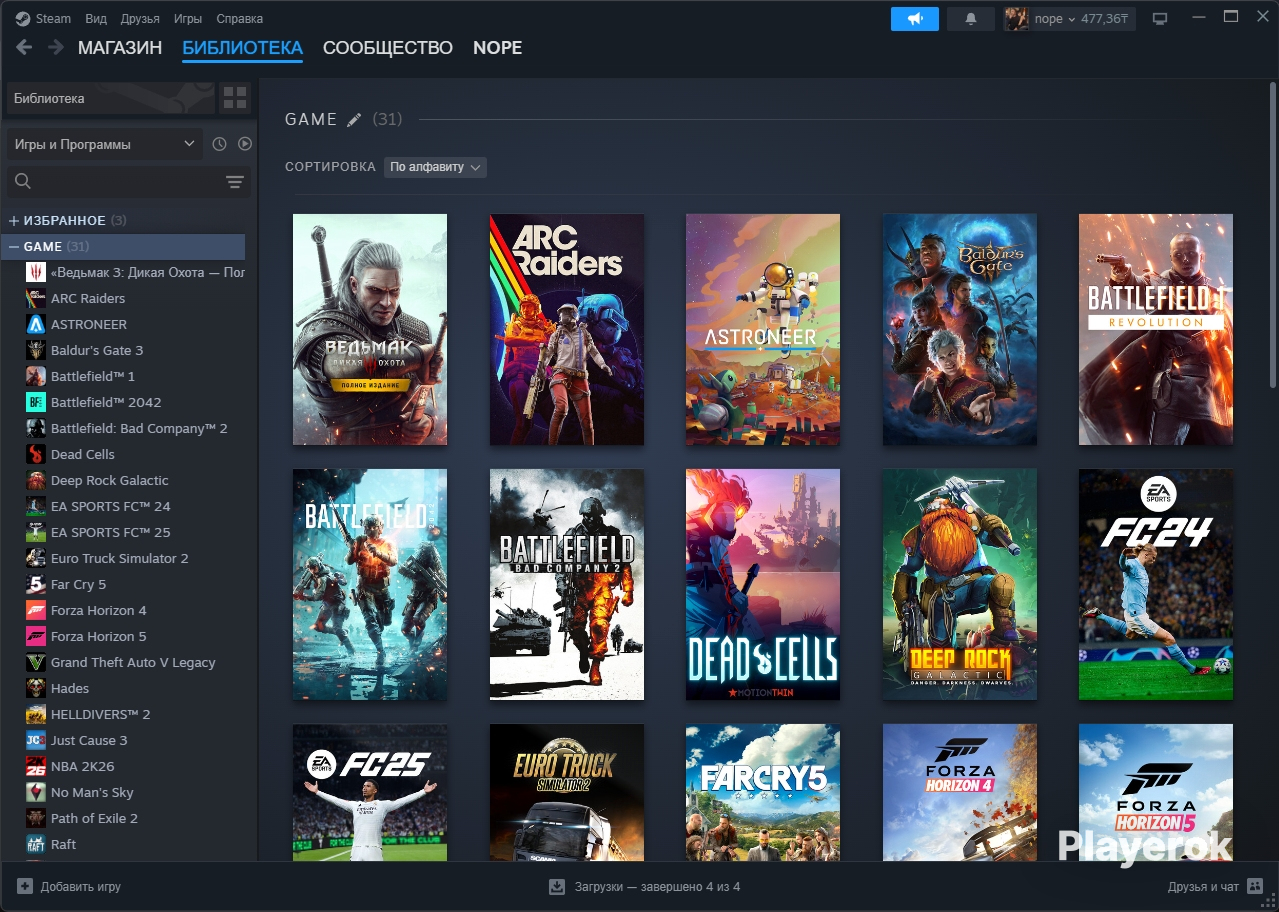The height and width of the screenshot is (912, 1279).
Task: Select Euro Truck Simulator 2 entry
Action: coord(120,558)
